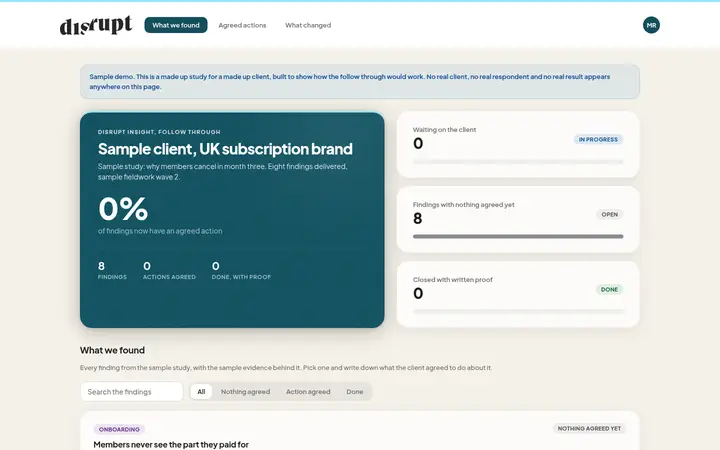
Task: Select the What we found tab
Action: pyautogui.click(x=176, y=25)
